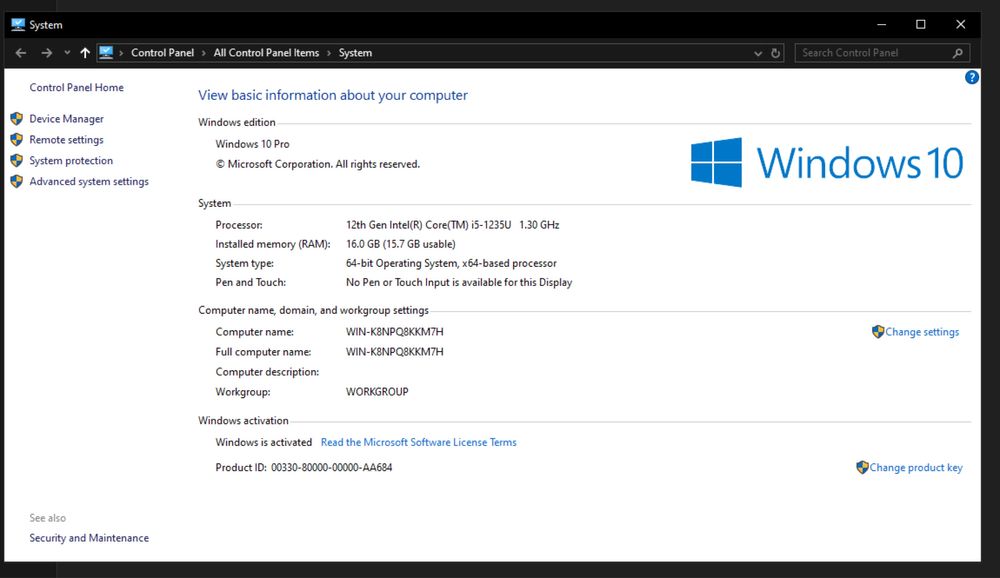Viewport: 1000px width, 578px height.
Task: Go up one level with Up arrow
Action: pos(85,53)
